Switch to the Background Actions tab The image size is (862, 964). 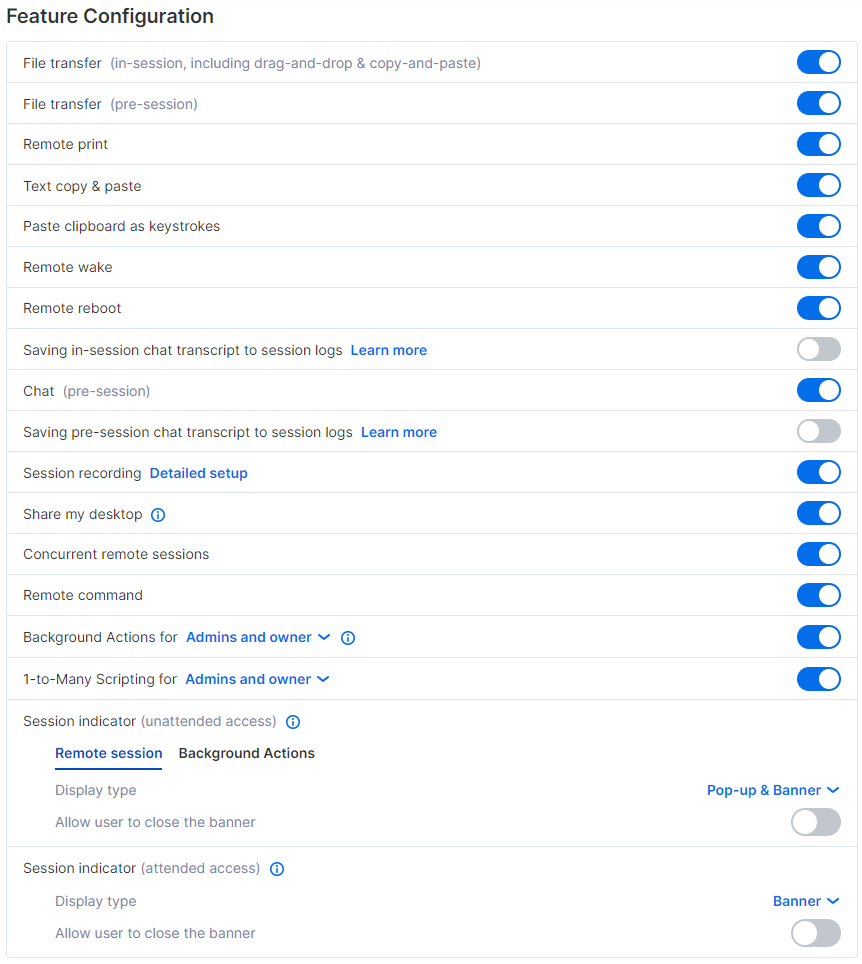point(247,754)
